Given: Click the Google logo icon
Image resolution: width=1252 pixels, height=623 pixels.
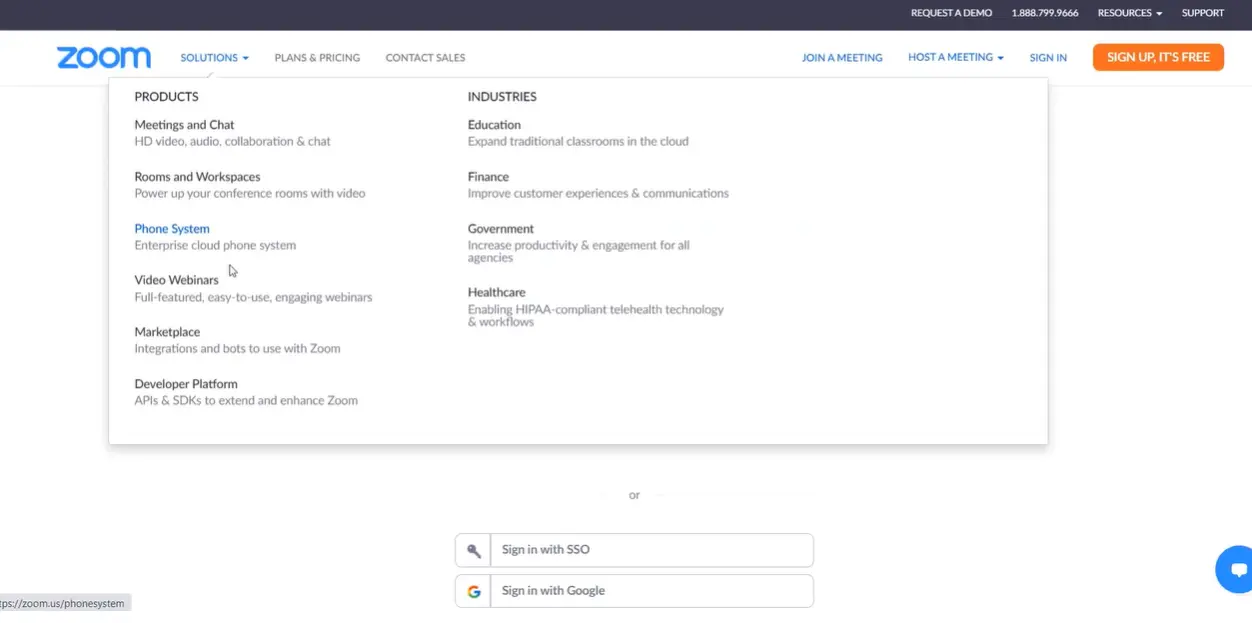Looking at the screenshot, I should click(x=474, y=591).
